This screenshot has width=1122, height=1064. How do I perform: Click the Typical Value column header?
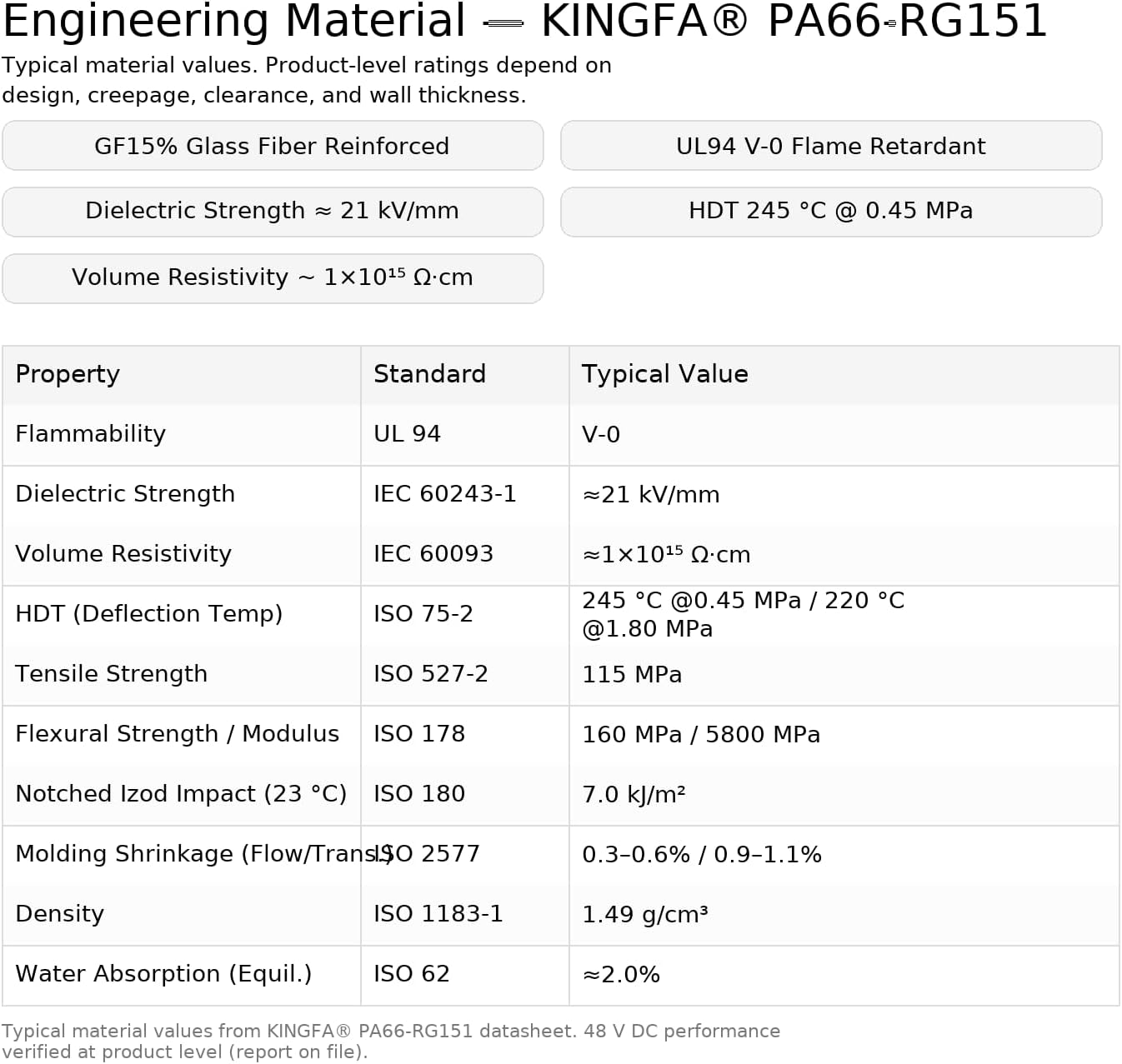664,374
